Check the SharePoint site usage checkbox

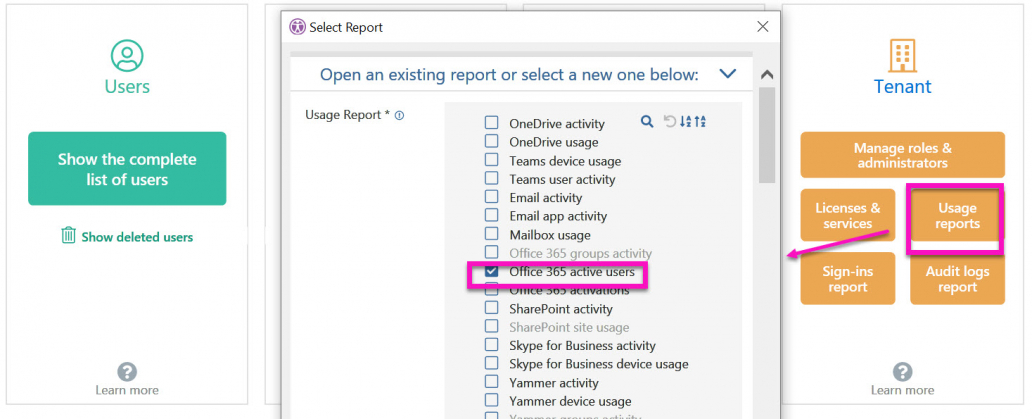(x=491, y=326)
